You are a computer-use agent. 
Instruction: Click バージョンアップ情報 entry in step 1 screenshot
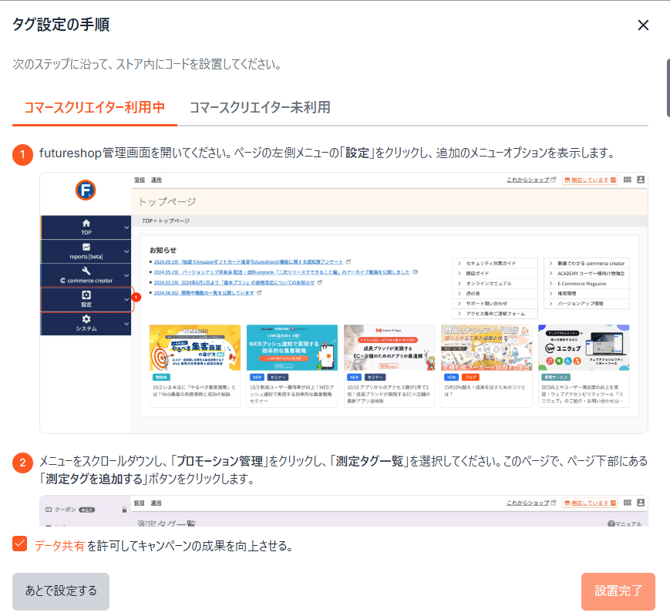586,303
